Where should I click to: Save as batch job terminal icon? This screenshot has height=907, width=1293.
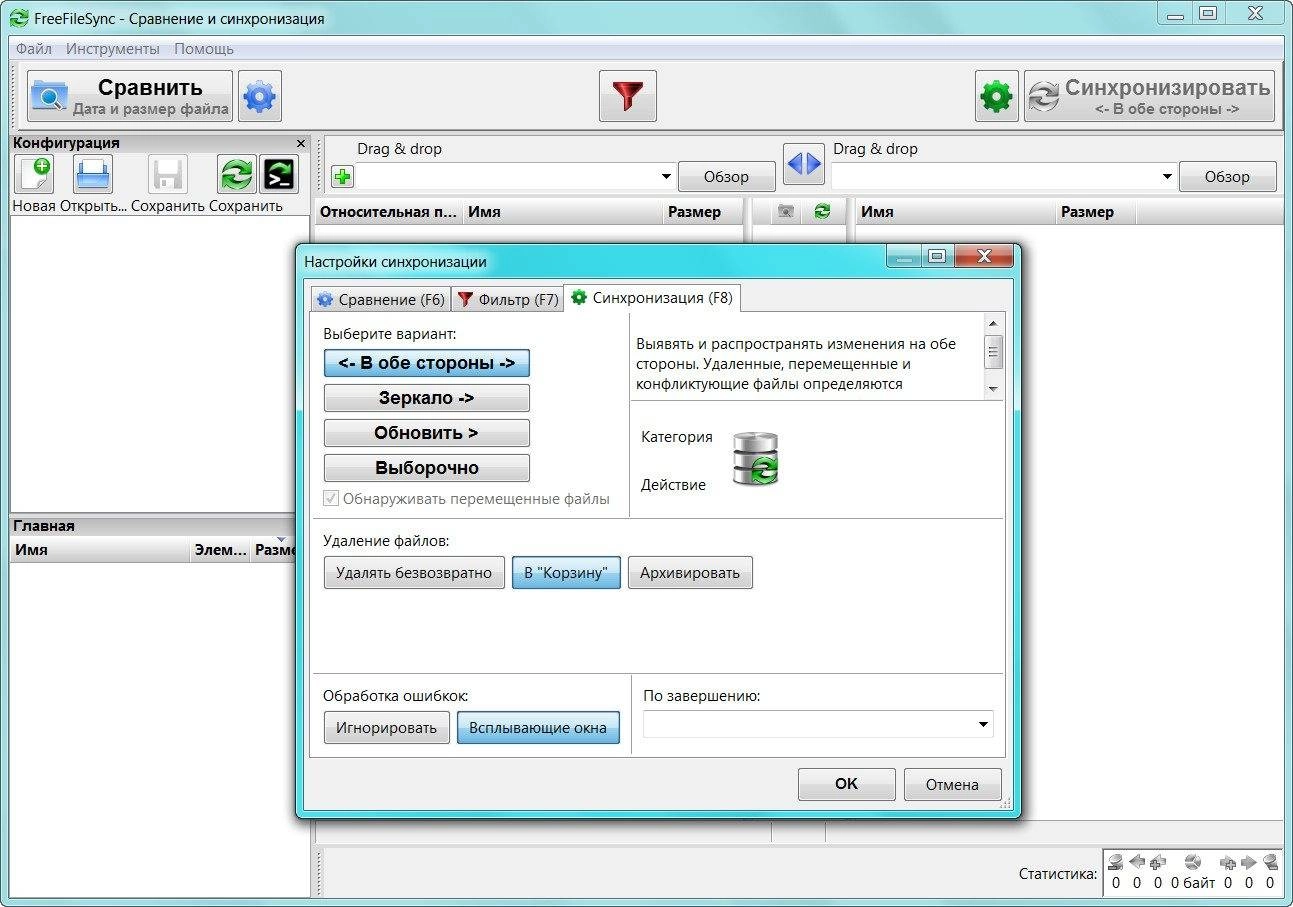[x=279, y=174]
